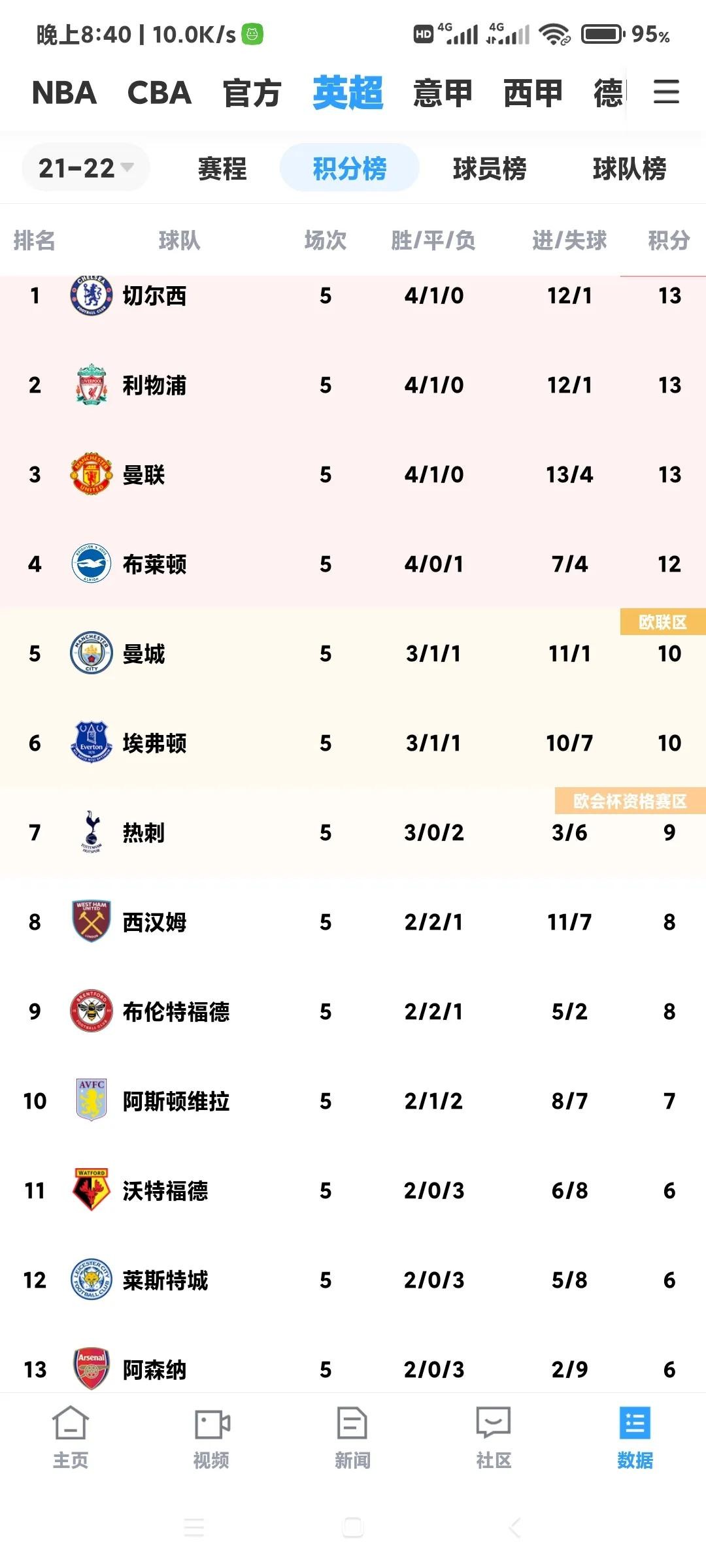The height and width of the screenshot is (1568, 706).
Task: Tap the Chelsea club crest
Action: click(92, 295)
